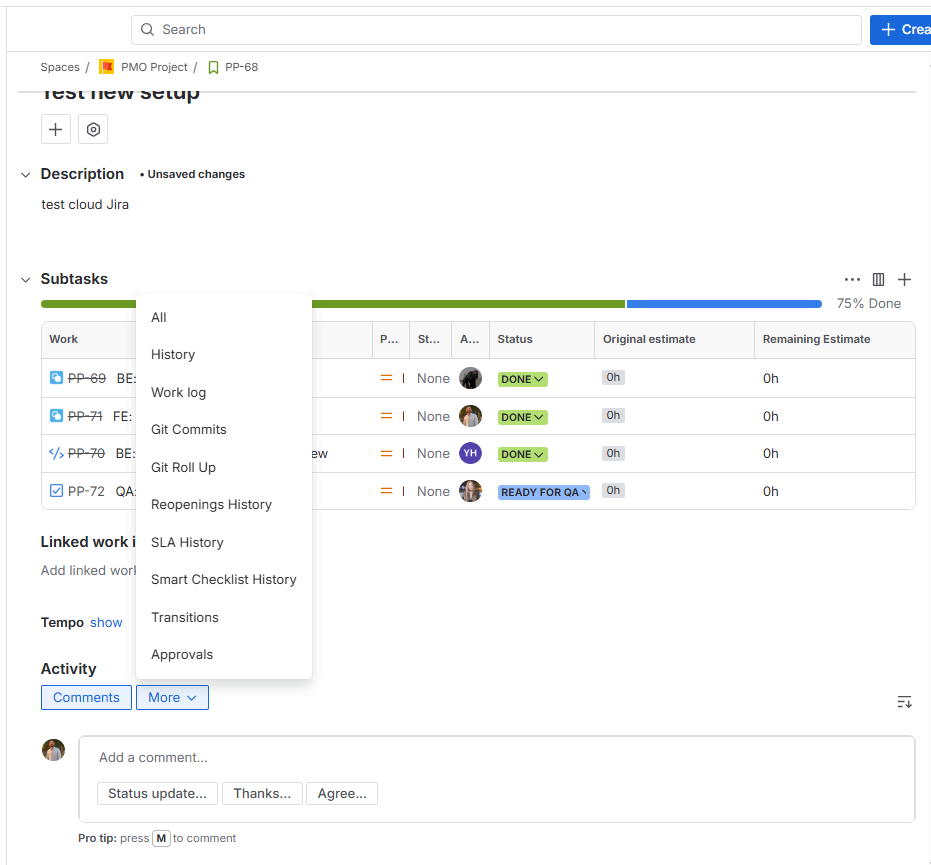Click the Tempo show link
Image resolution: width=931 pixels, height=865 pixels.
(106, 622)
